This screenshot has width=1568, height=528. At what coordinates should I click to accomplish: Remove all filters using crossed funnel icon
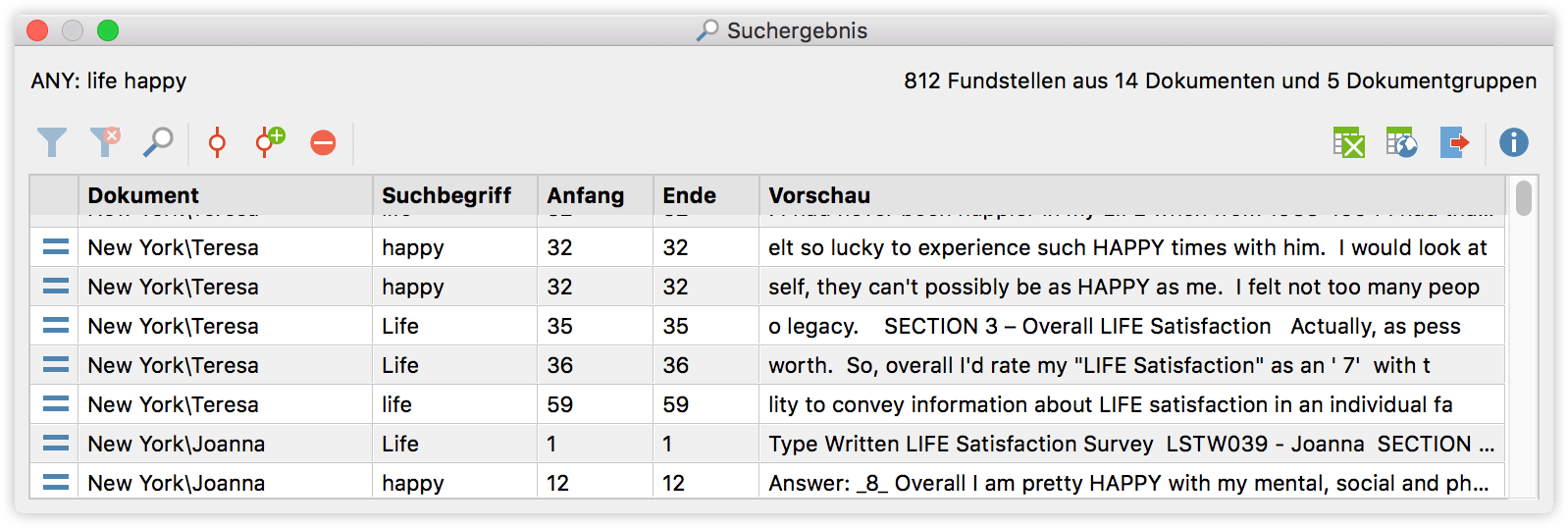(105, 142)
